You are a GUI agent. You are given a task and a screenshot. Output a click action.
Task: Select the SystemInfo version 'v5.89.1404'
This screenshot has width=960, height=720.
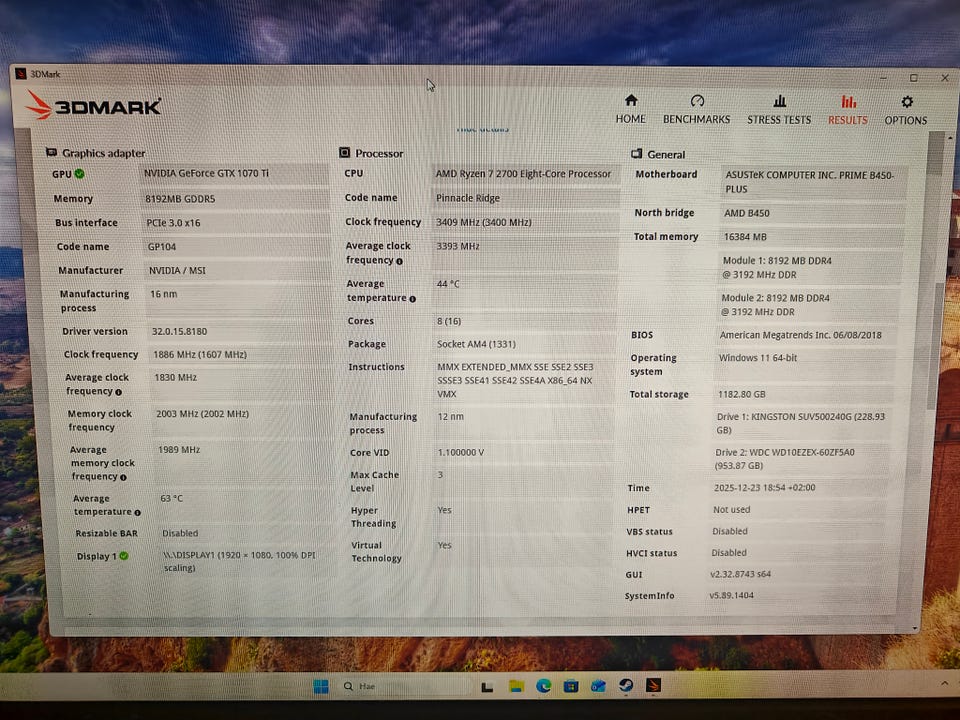click(731, 595)
